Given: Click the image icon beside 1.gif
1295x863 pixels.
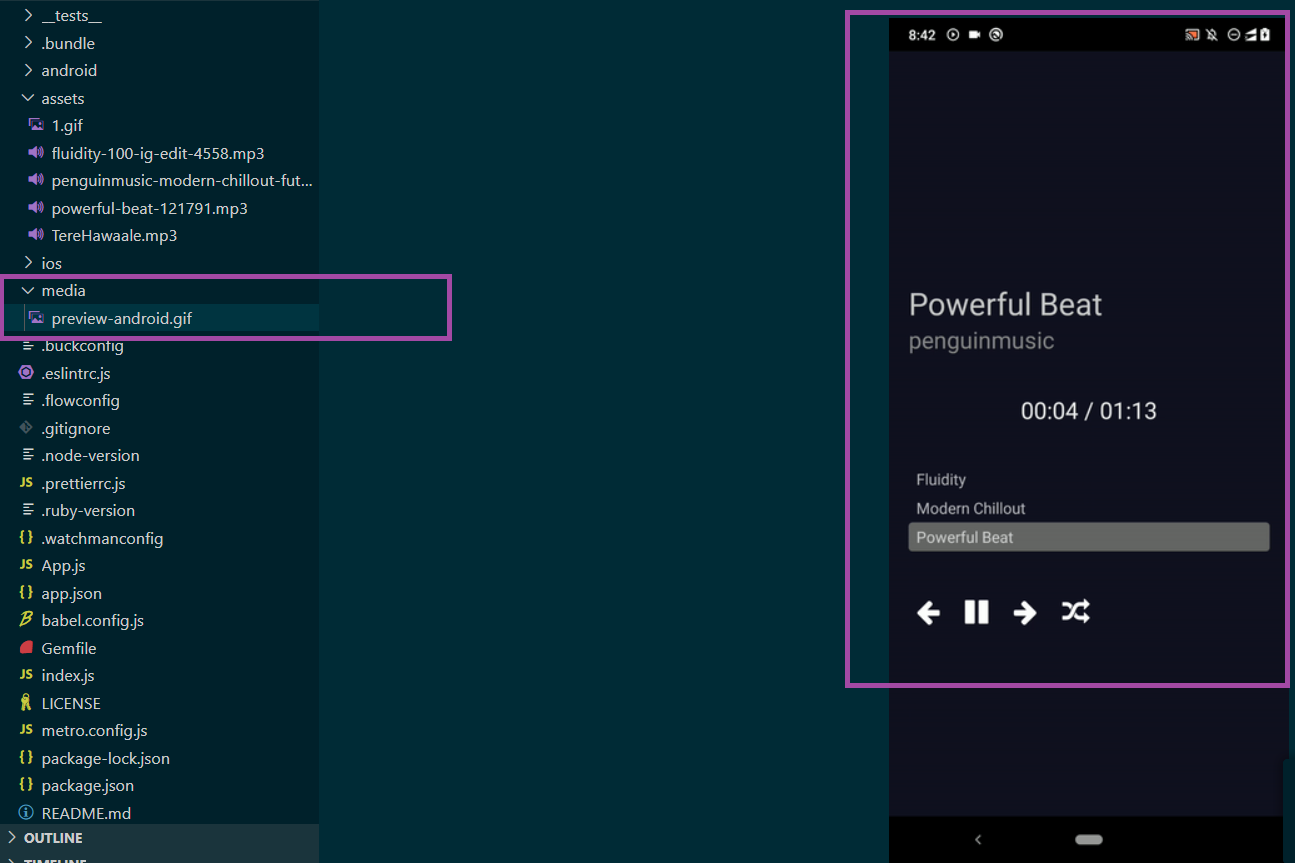Looking at the screenshot, I should pos(36,125).
